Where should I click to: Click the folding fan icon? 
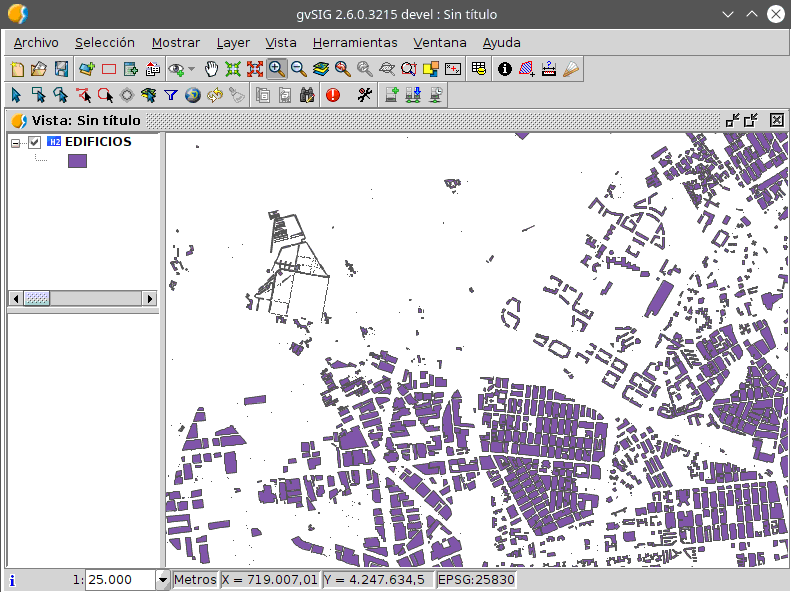point(571,69)
